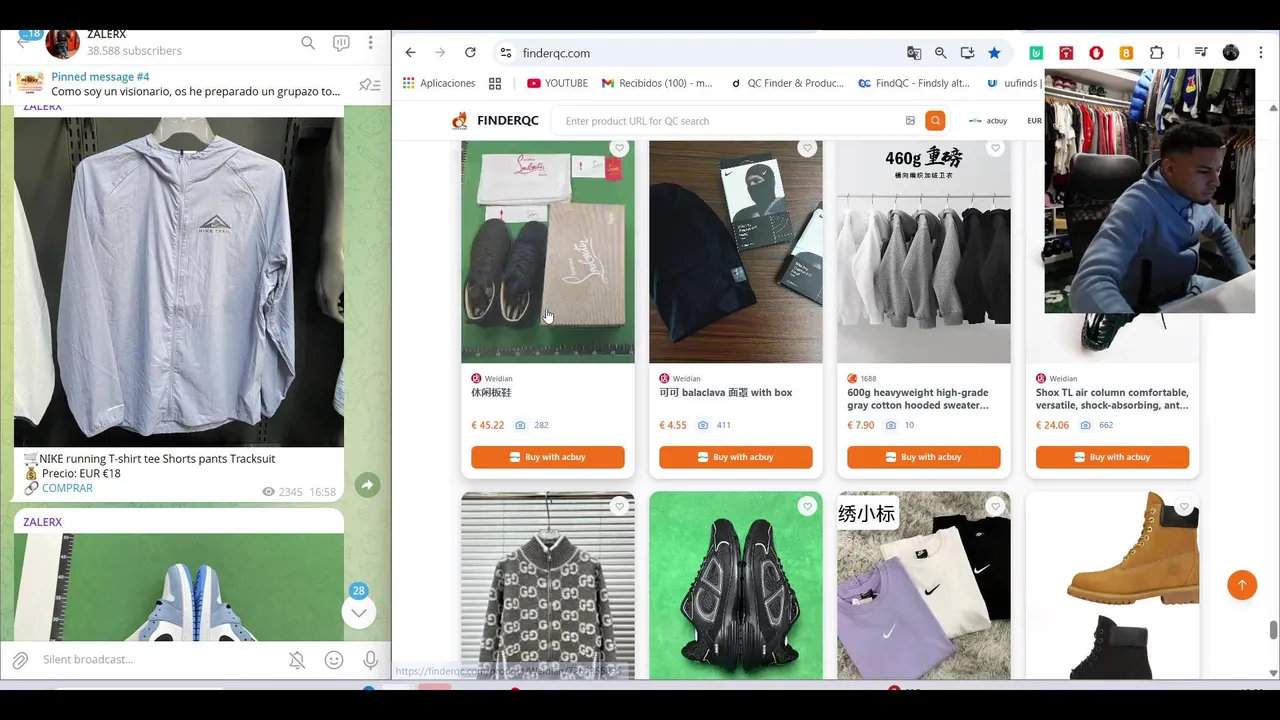
Task: Toggle silent broadcast bell
Action: pos(297,660)
